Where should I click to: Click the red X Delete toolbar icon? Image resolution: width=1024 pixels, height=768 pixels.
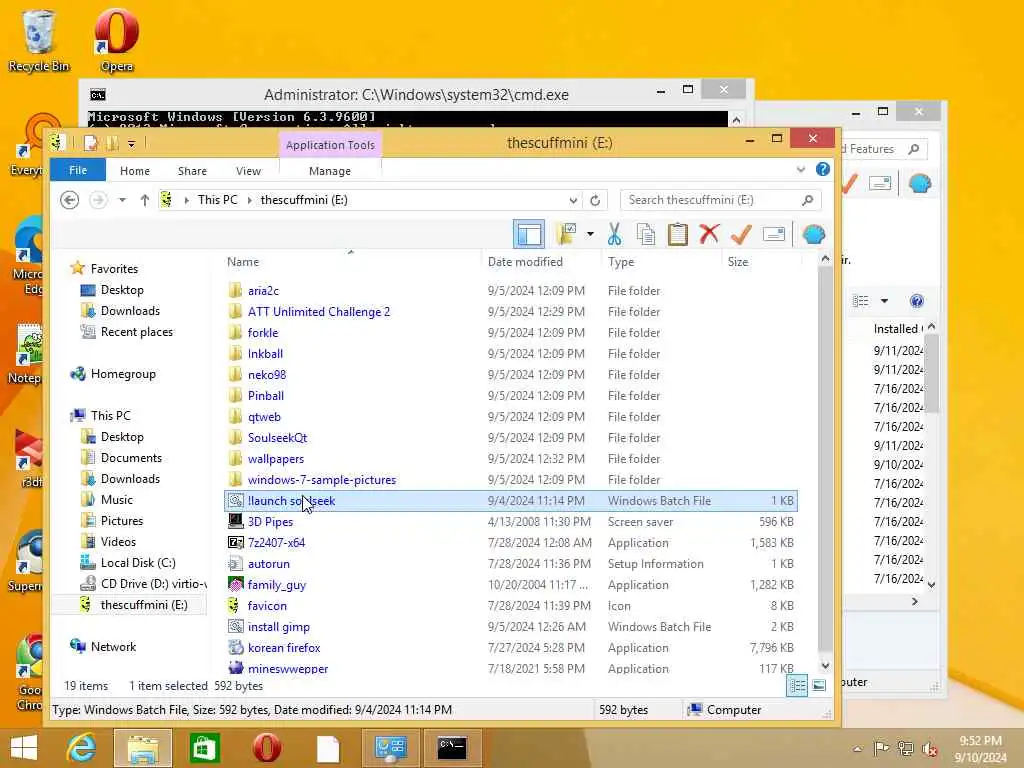[709, 234]
